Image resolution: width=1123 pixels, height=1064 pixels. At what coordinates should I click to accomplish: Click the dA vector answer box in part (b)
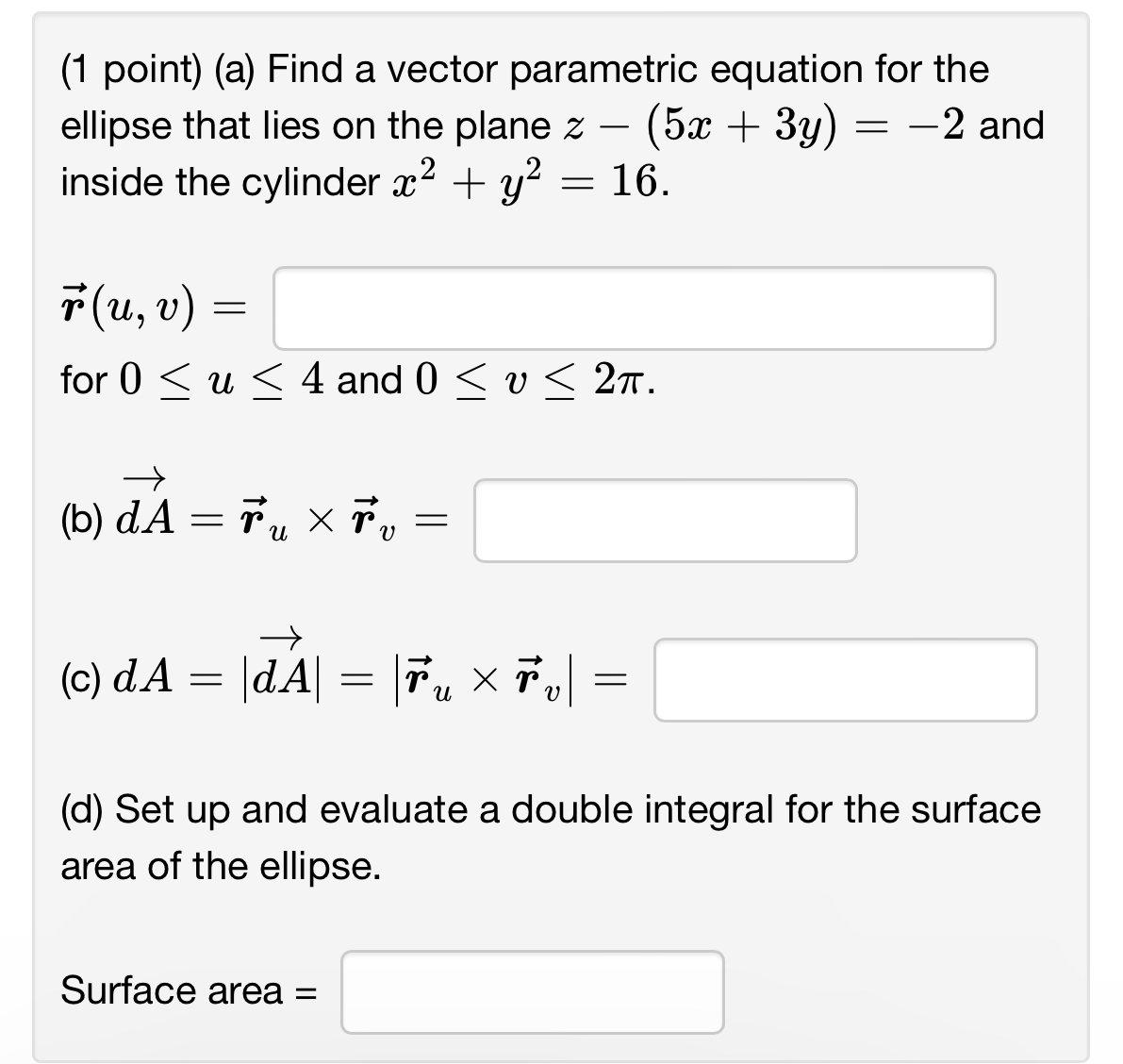click(666, 521)
